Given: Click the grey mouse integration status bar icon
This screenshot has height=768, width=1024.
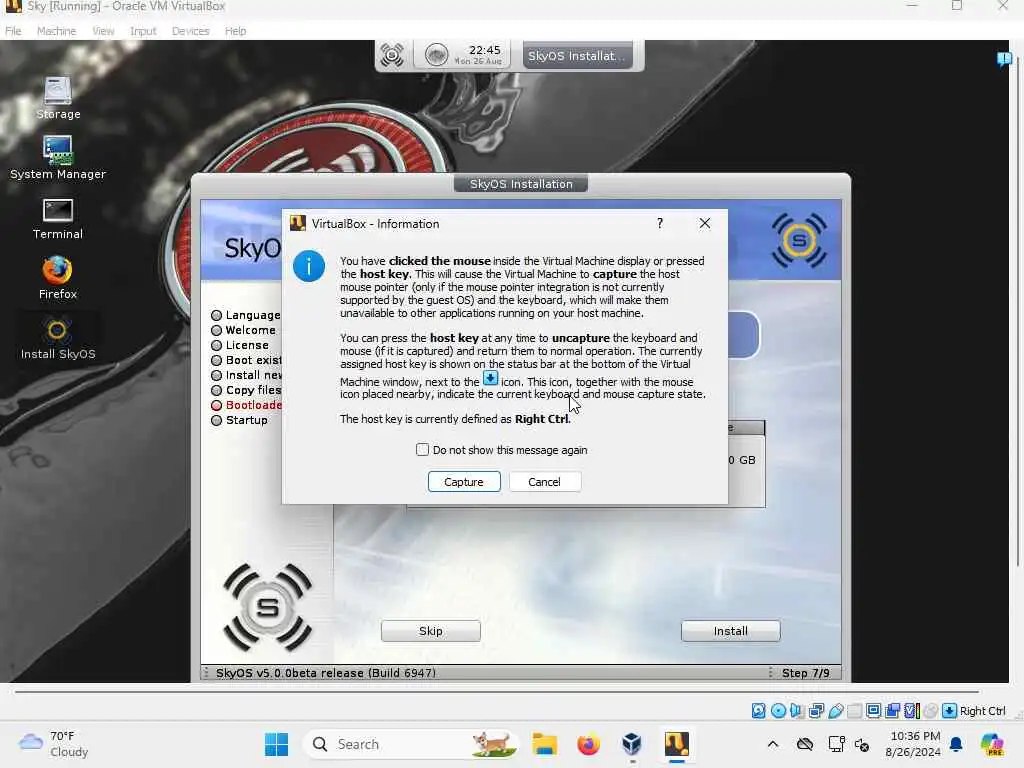Looking at the screenshot, I should coord(931,711).
